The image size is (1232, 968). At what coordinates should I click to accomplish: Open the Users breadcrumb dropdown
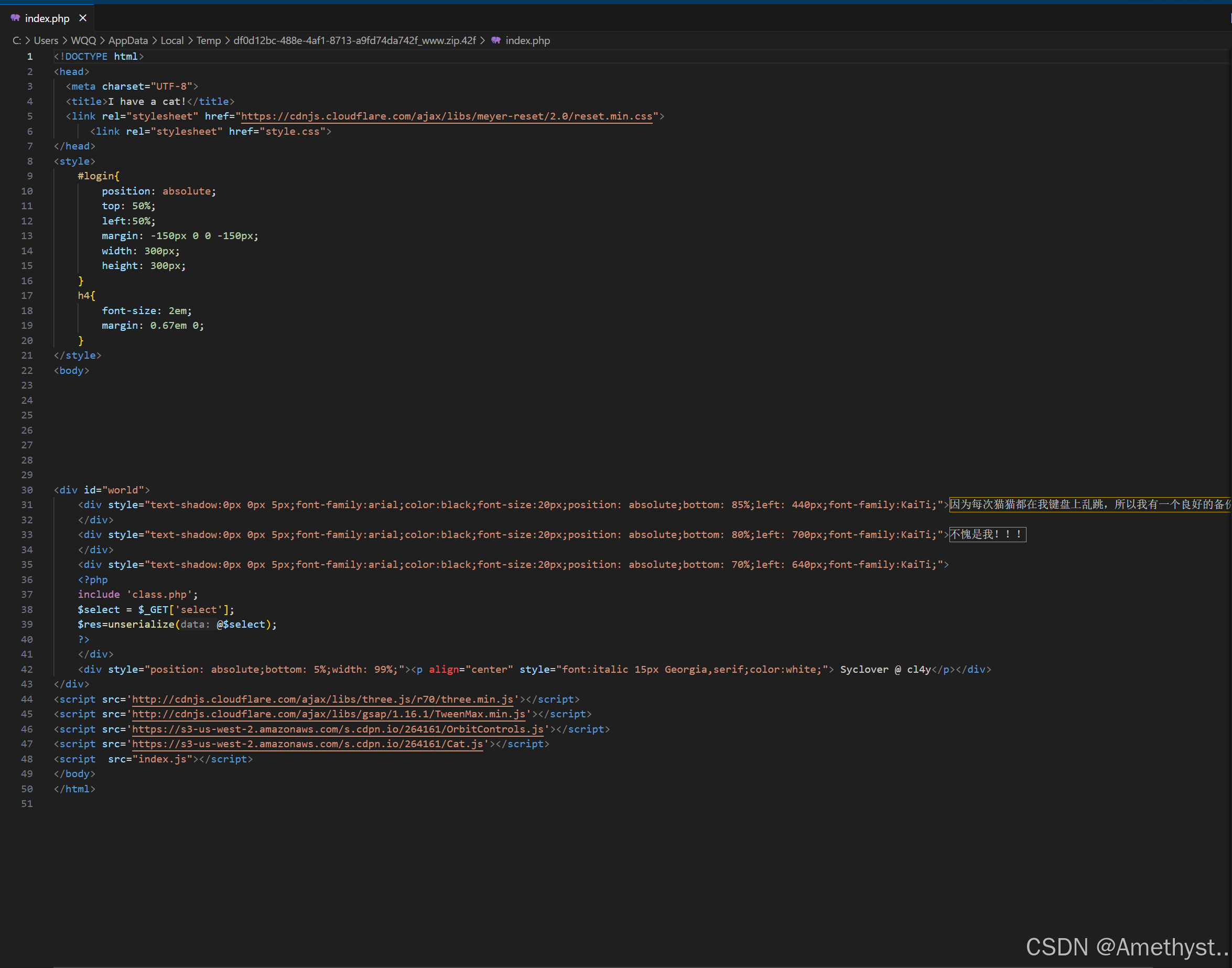(x=46, y=40)
